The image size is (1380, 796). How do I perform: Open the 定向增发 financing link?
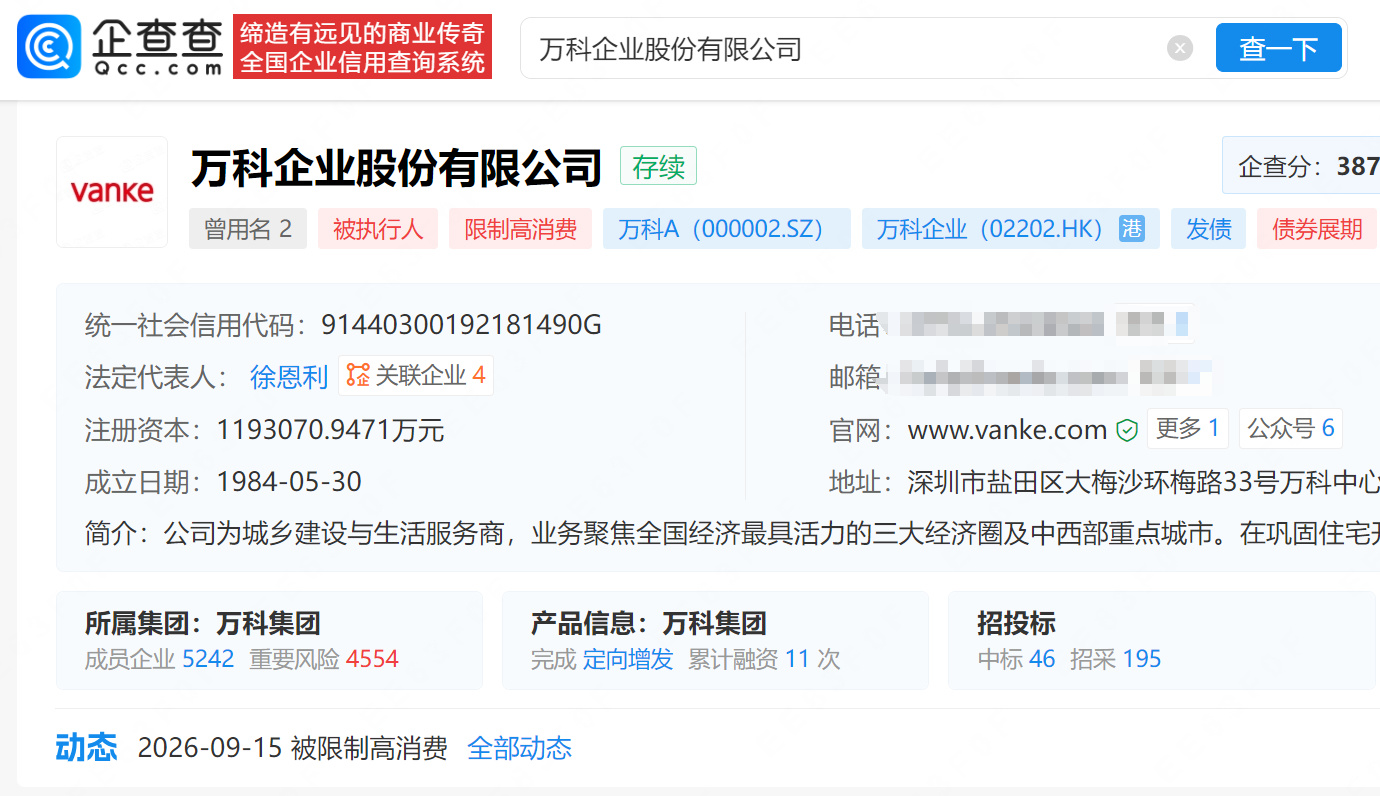628,659
